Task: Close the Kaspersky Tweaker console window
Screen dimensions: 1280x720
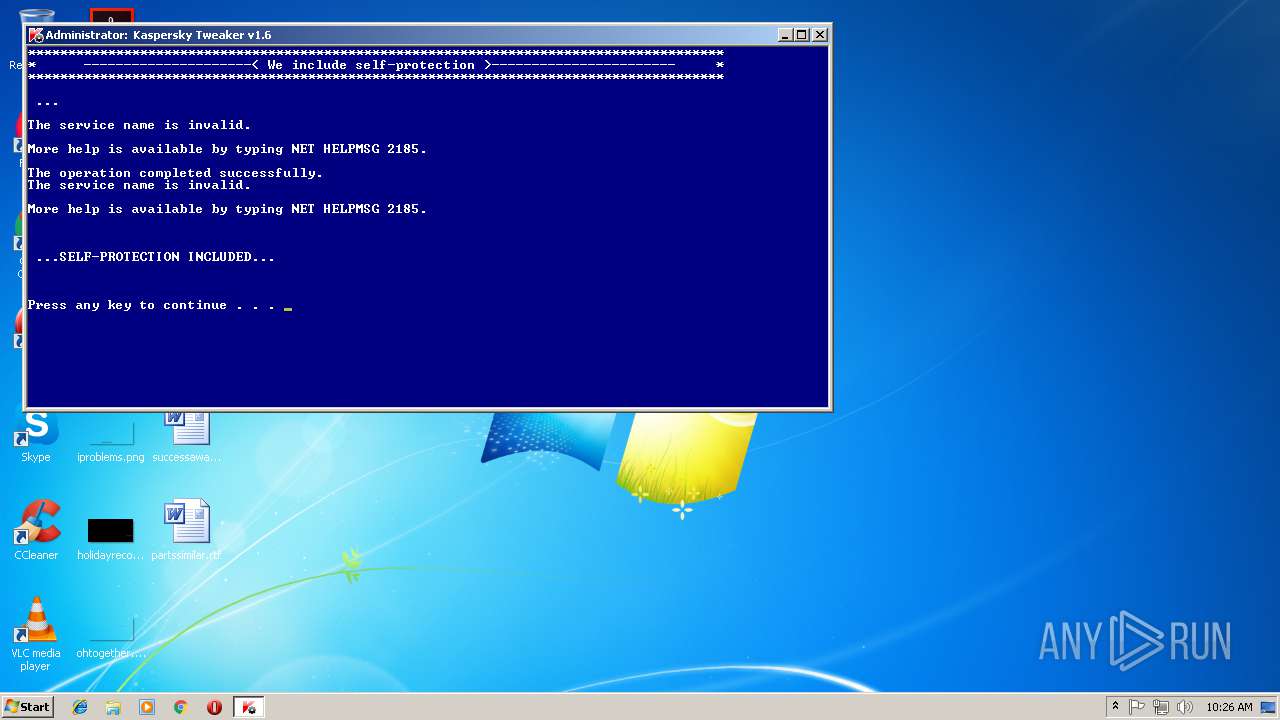Action: click(820, 35)
